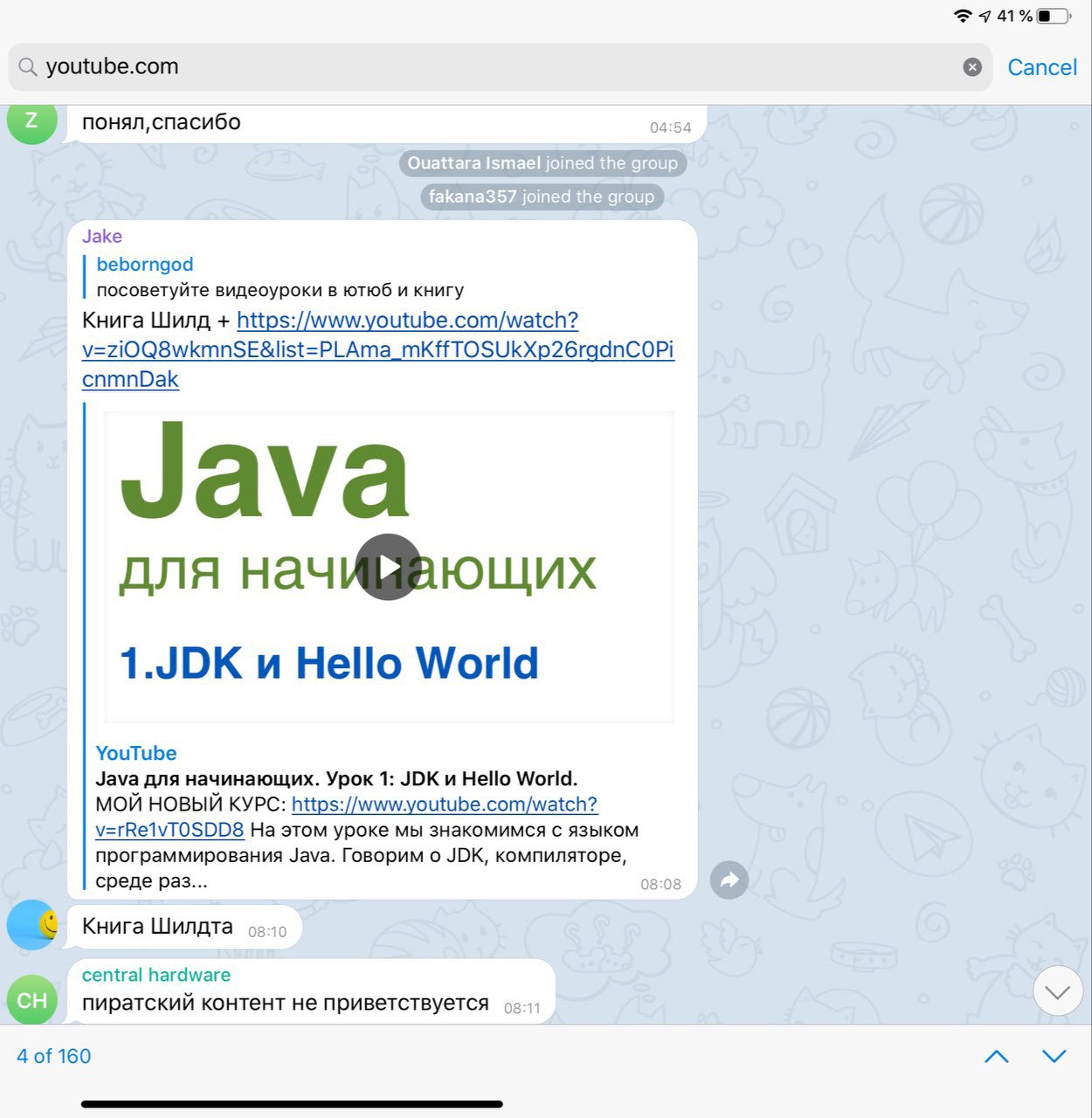The image size is (1092, 1118).
Task: Tap the smiley avatar beside Книга Шилдта
Action: click(x=32, y=925)
